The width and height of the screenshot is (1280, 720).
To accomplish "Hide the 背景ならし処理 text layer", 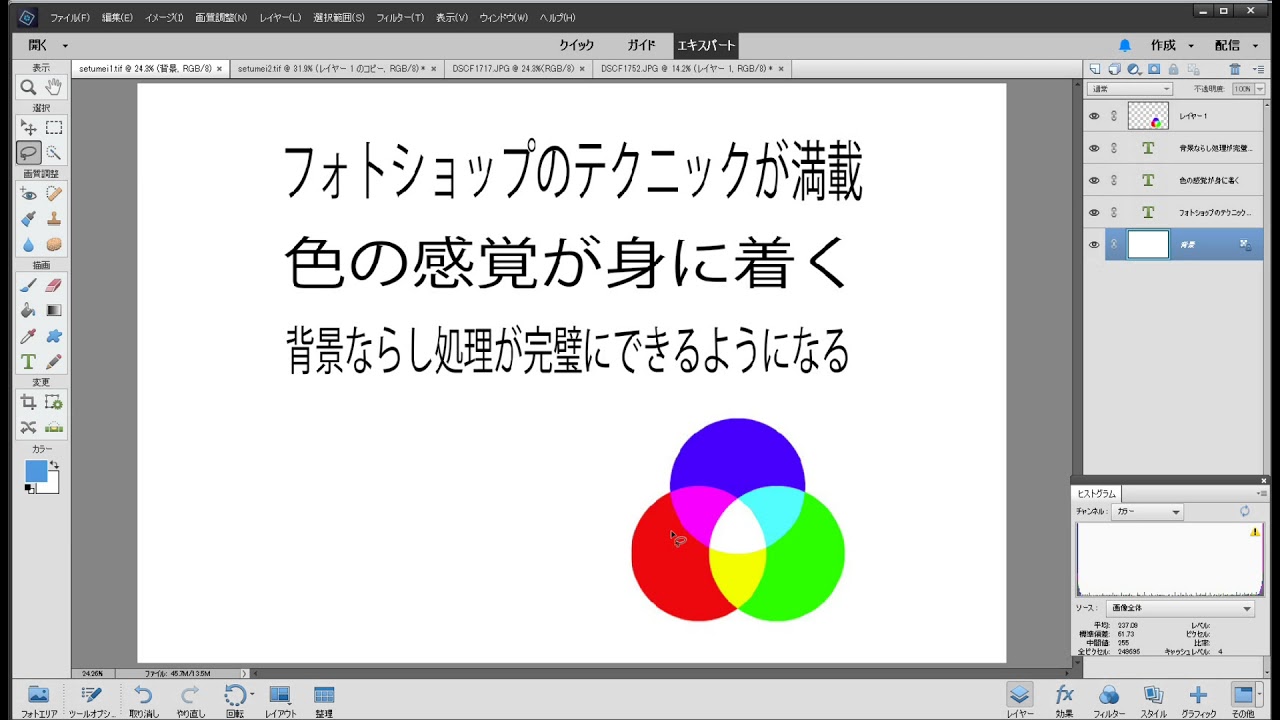I will coord(1094,148).
